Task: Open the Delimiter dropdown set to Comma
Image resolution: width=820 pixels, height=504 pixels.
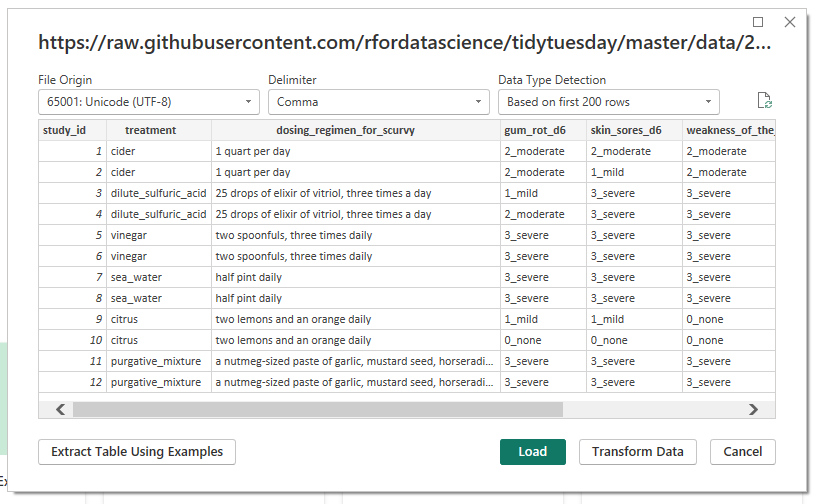Action: tap(379, 102)
